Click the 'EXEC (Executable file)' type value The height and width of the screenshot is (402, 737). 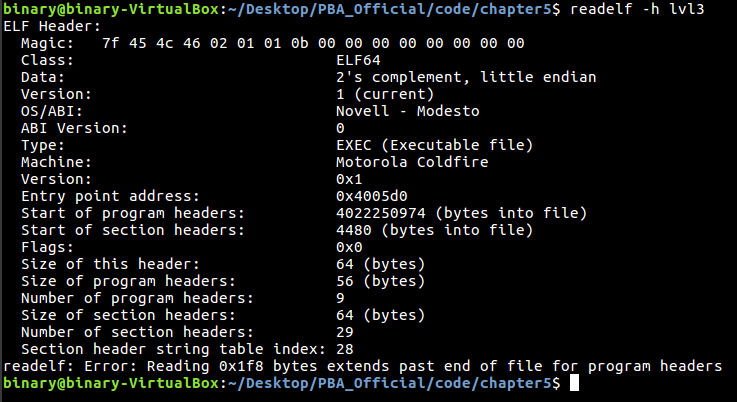point(435,145)
